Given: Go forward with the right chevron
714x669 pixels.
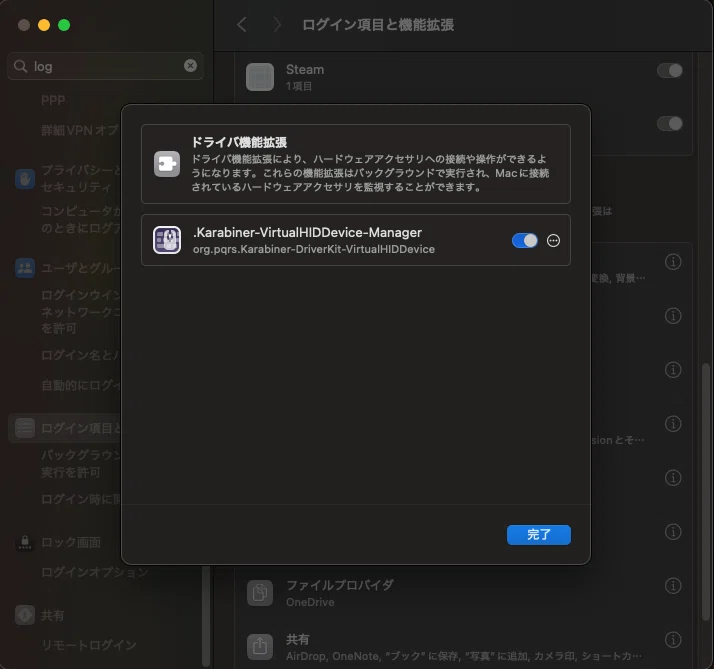Looking at the screenshot, I should (276, 25).
